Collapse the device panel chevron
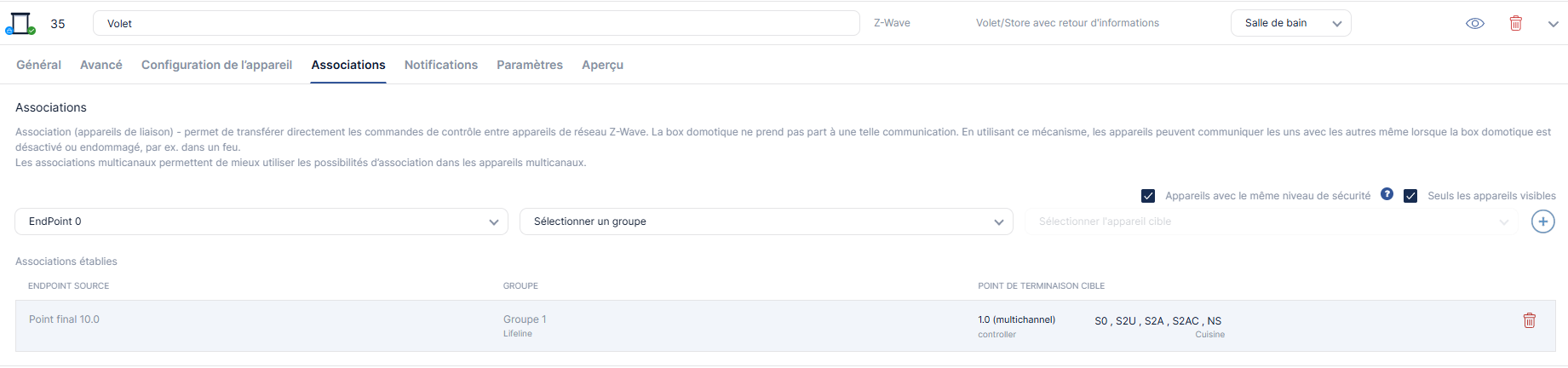Screen dimensions: 1568x368 point(1553,24)
